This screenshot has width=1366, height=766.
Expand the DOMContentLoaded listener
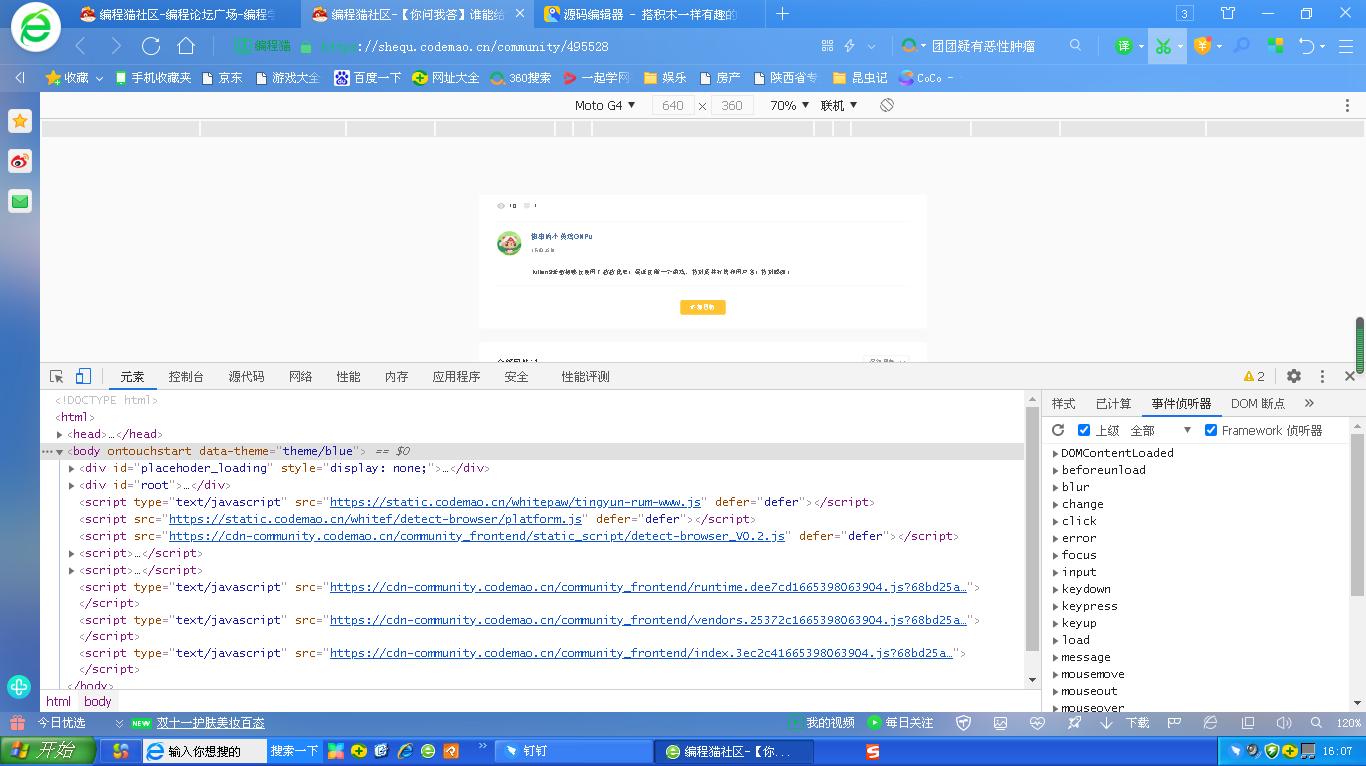pos(1055,453)
